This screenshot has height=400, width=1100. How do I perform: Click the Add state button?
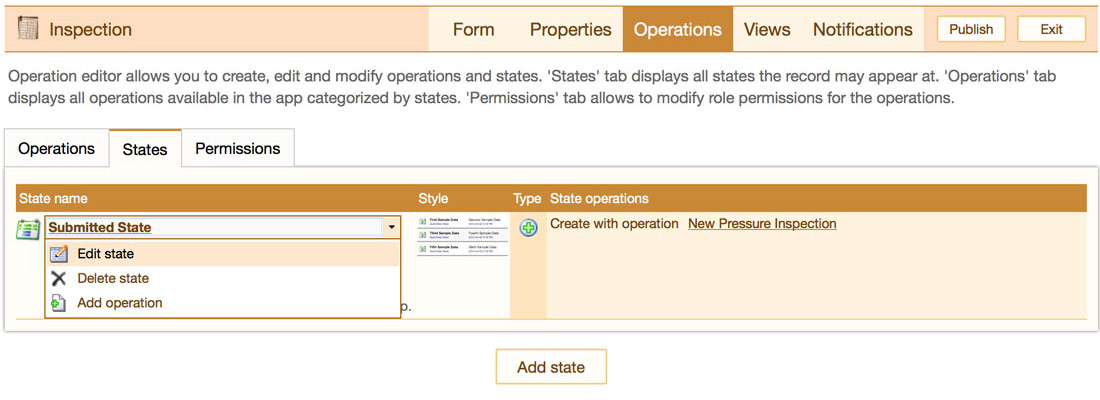tap(550, 367)
